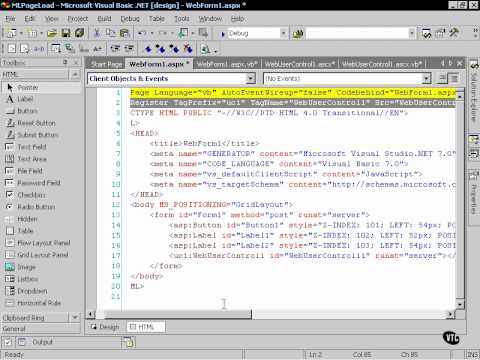The width and height of the screenshot is (480, 360).
Task: Open the New Project dropdown arrow
Action: tap(21, 33)
